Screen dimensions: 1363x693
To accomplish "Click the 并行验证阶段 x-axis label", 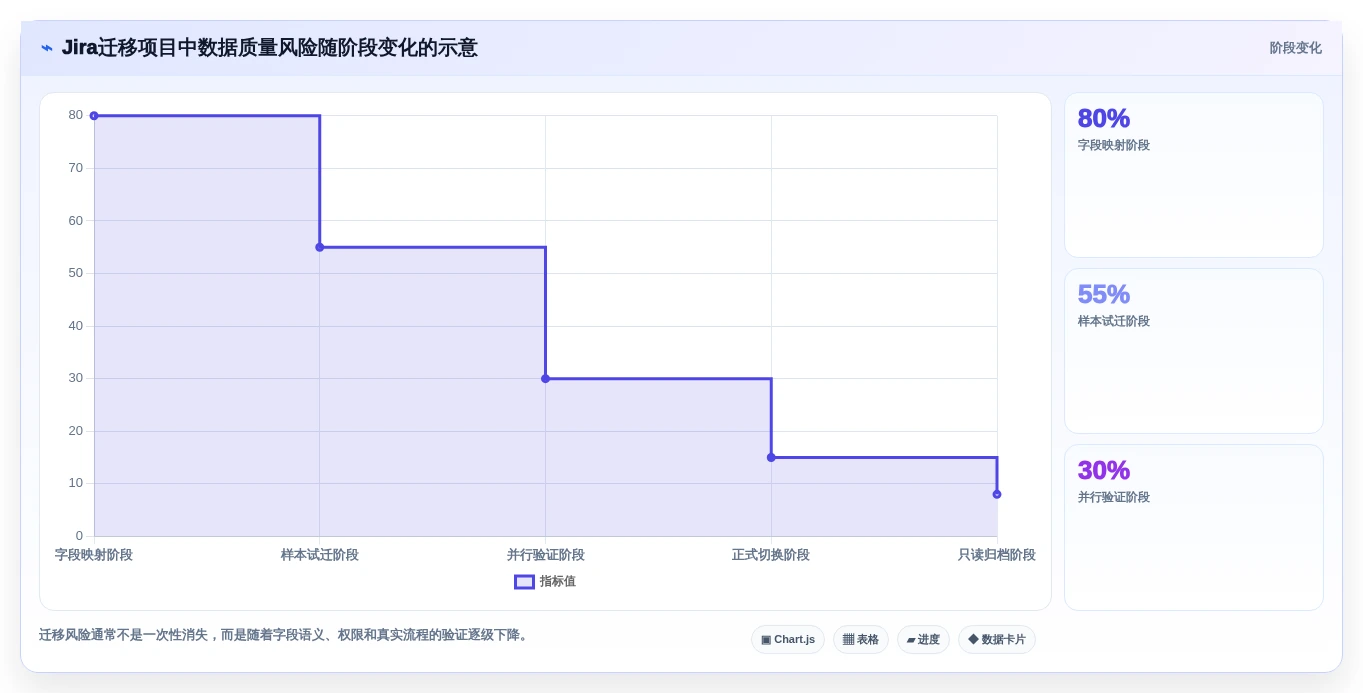I will point(545,555).
